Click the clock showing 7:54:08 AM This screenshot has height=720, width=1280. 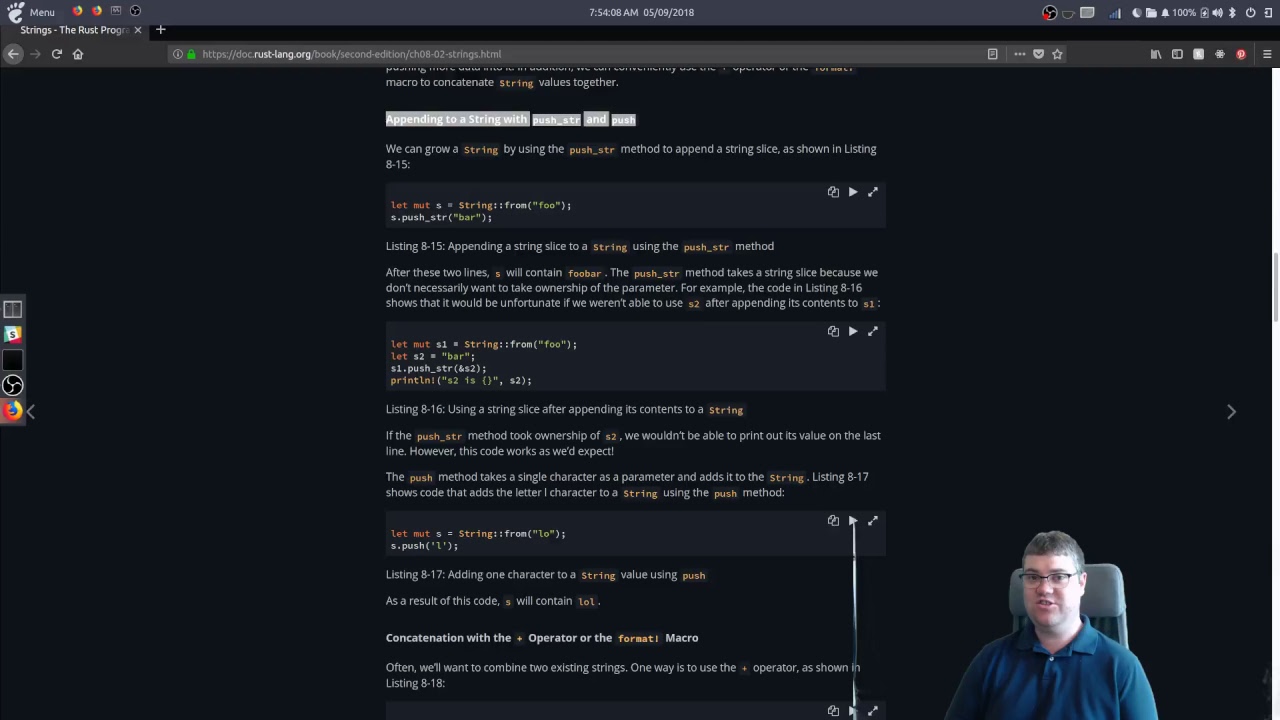pos(641,12)
